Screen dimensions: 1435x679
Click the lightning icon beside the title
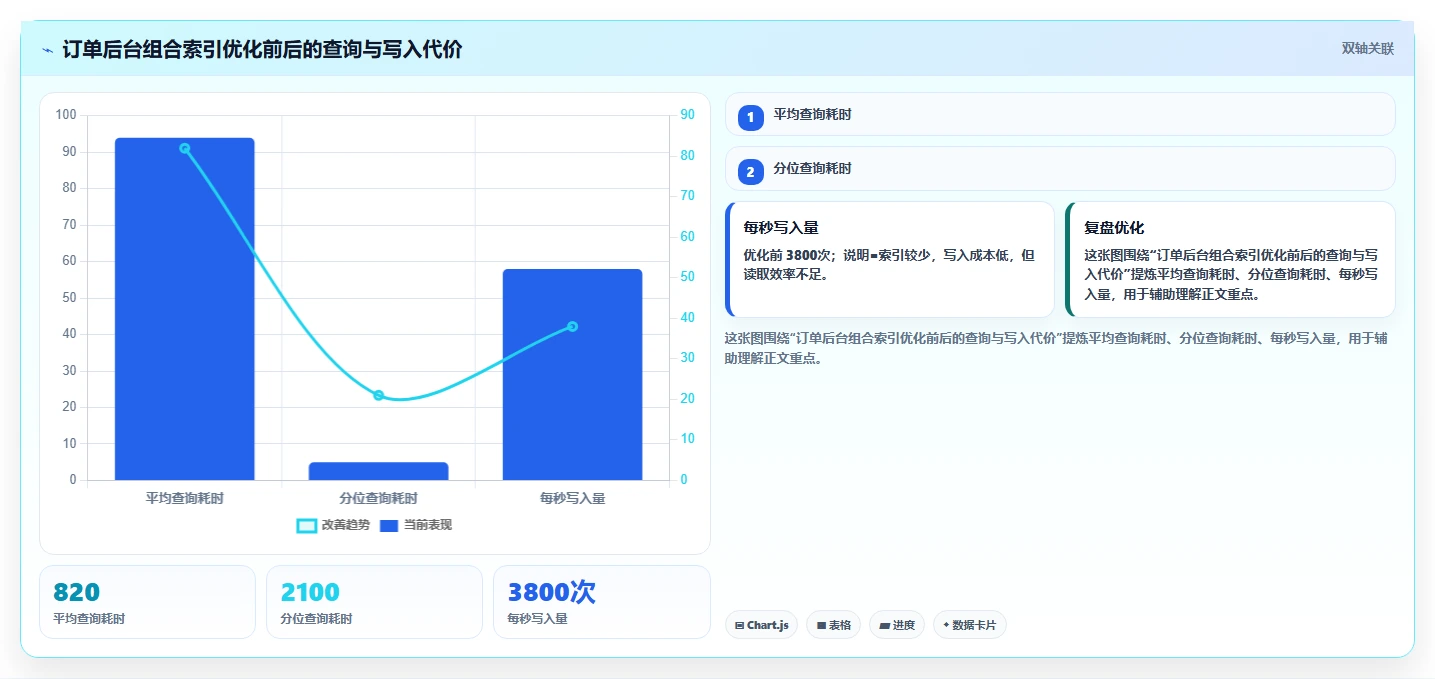(x=47, y=50)
